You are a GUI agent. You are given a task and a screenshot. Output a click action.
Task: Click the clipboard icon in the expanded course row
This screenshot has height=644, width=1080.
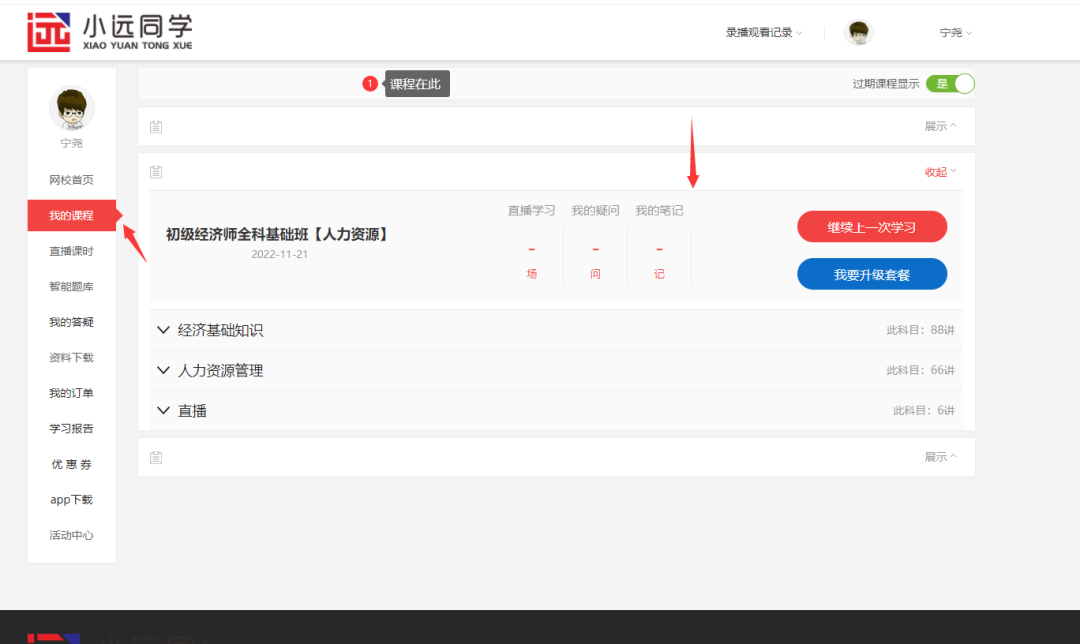pyautogui.click(x=156, y=172)
